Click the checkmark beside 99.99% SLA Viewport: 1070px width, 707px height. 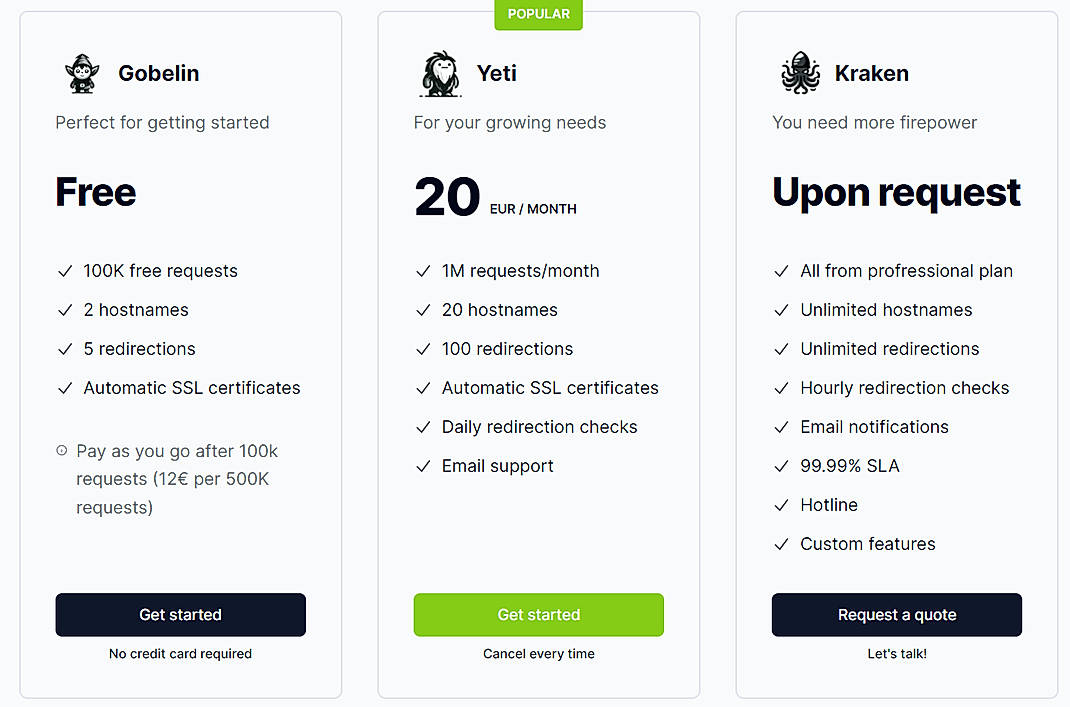781,465
